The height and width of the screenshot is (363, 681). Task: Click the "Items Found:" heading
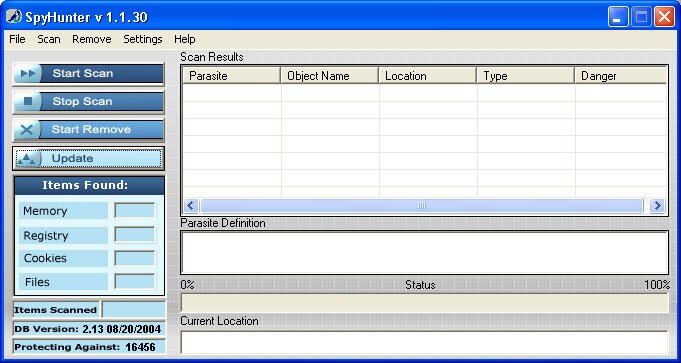[85, 185]
